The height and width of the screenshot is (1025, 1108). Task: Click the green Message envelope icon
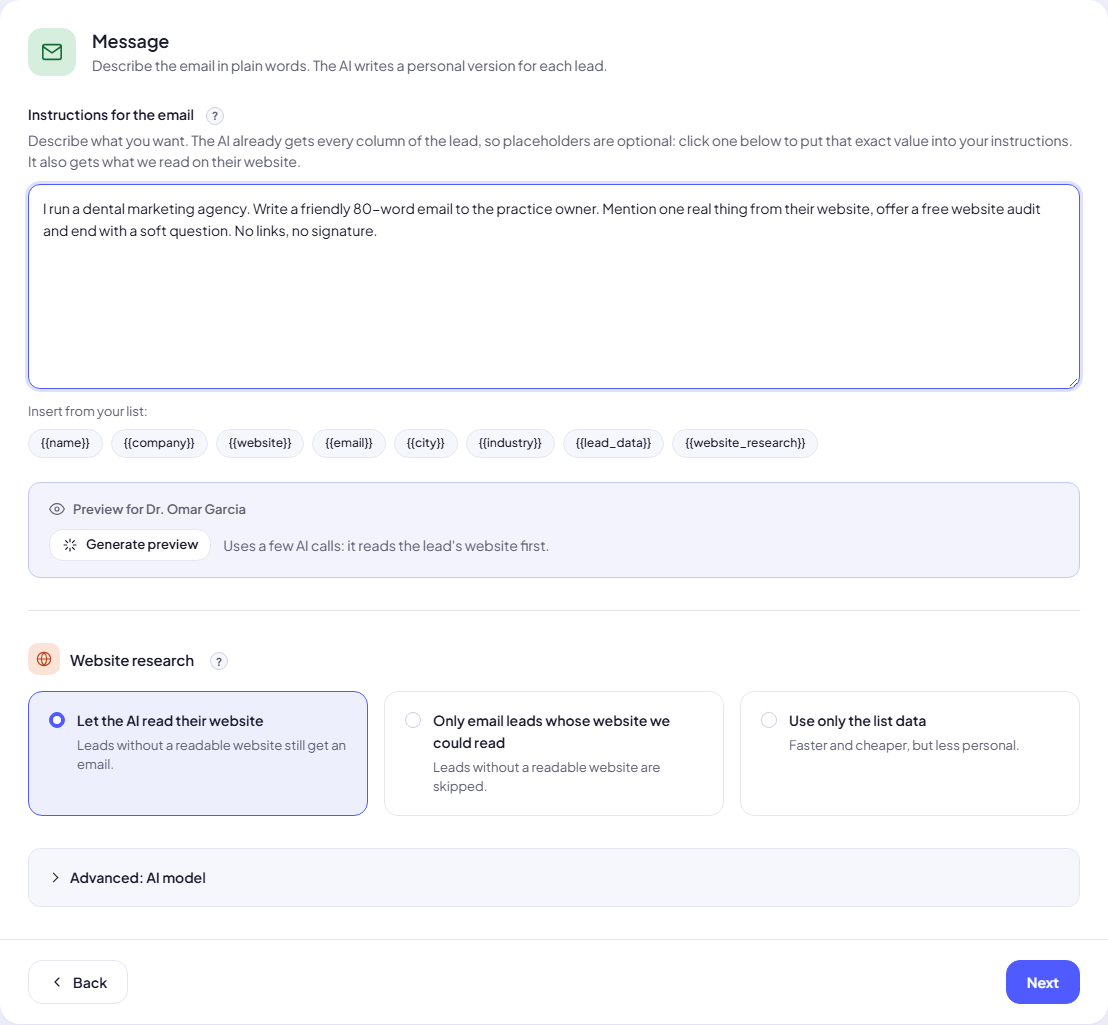pos(52,52)
